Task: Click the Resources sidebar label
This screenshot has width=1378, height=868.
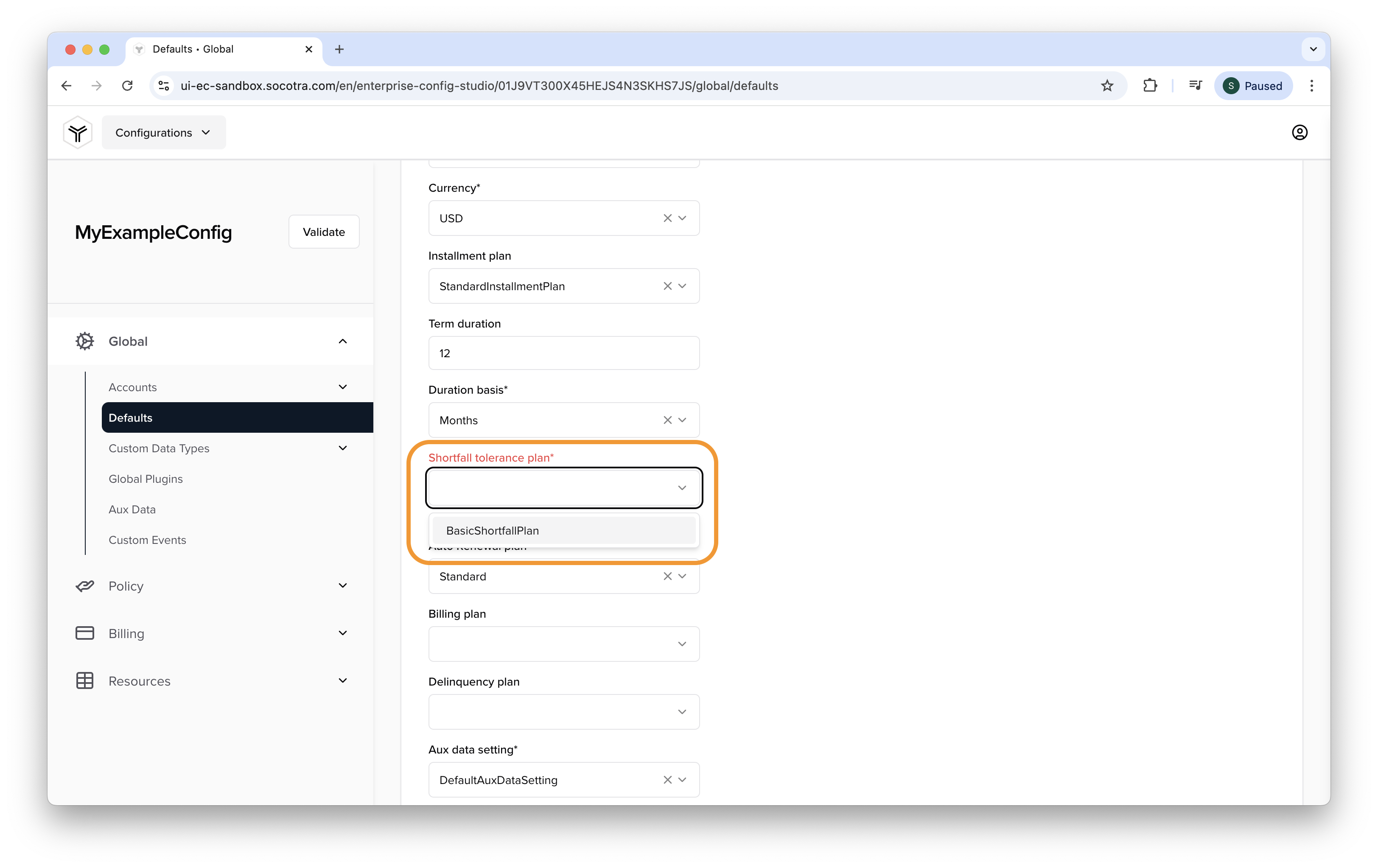Action: coord(140,681)
